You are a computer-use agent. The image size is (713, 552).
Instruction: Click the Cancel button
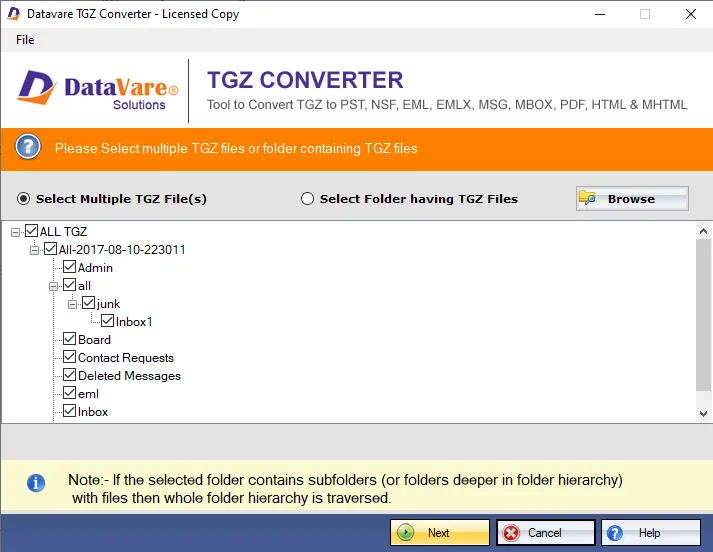(546, 532)
